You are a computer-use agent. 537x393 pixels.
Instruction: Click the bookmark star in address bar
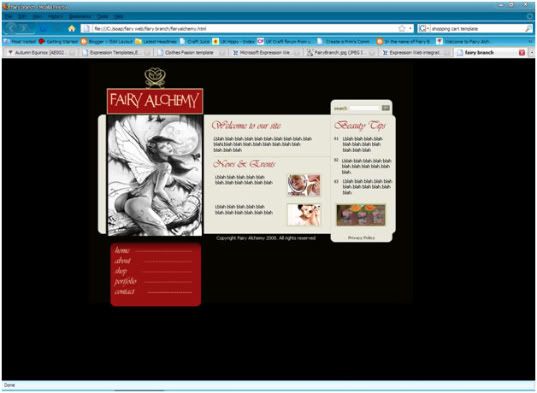pyautogui.click(x=402, y=28)
